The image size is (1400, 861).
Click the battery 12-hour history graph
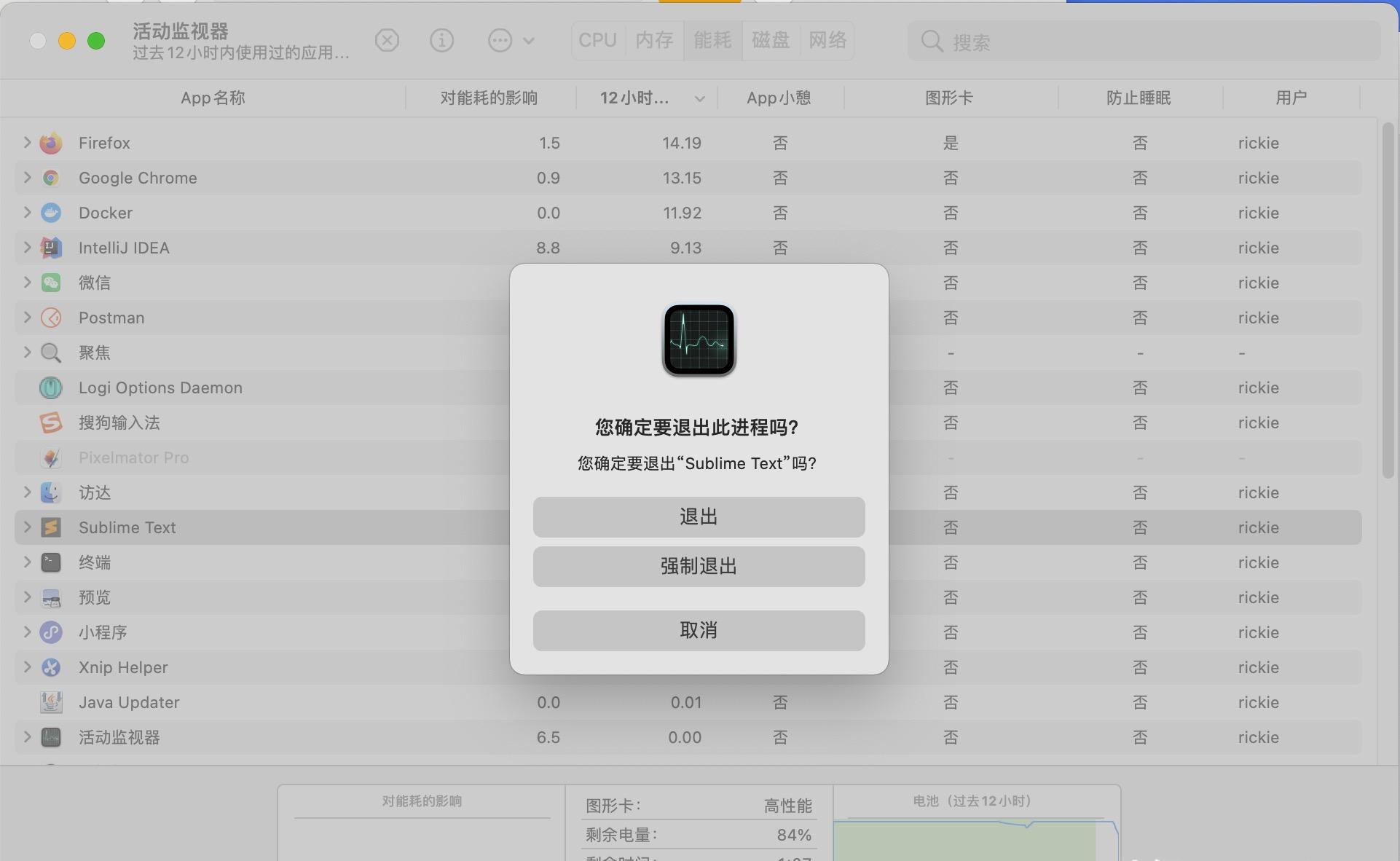[976, 839]
